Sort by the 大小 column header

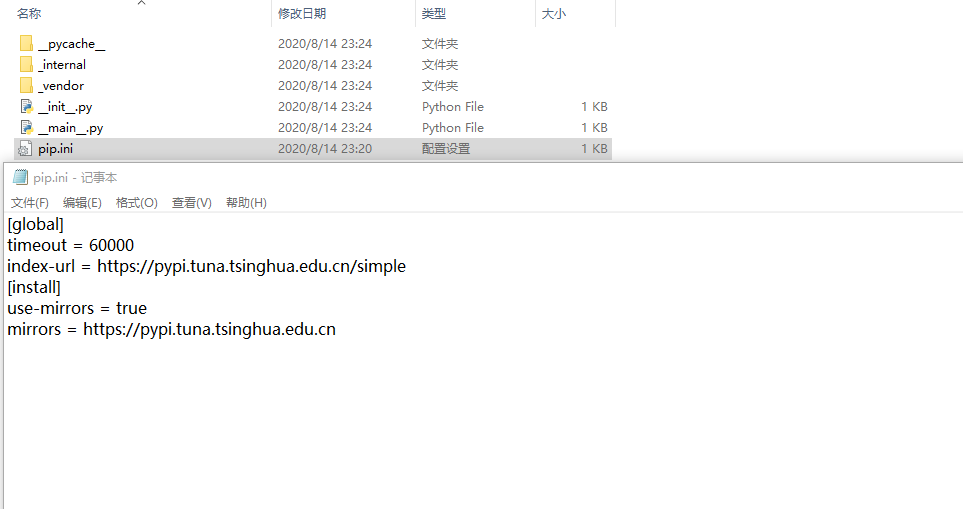click(553, 14)
